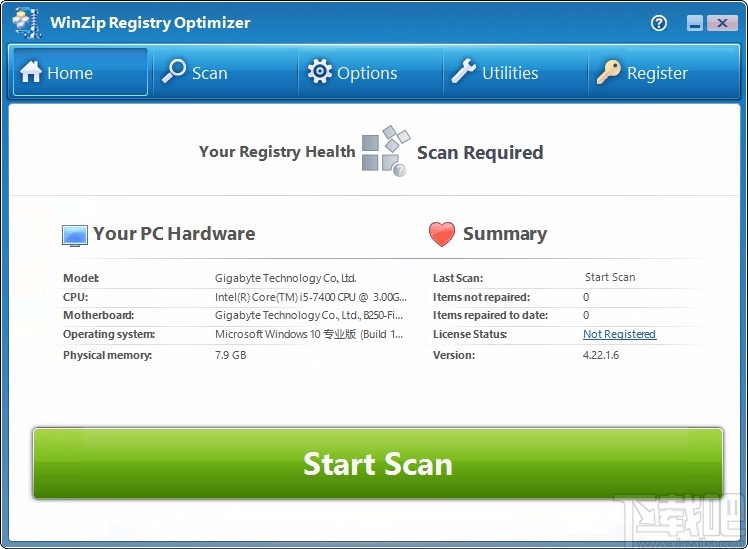
Task: Click the WinZip Registry Optimizer logo icon
Action: click(27, 23)
